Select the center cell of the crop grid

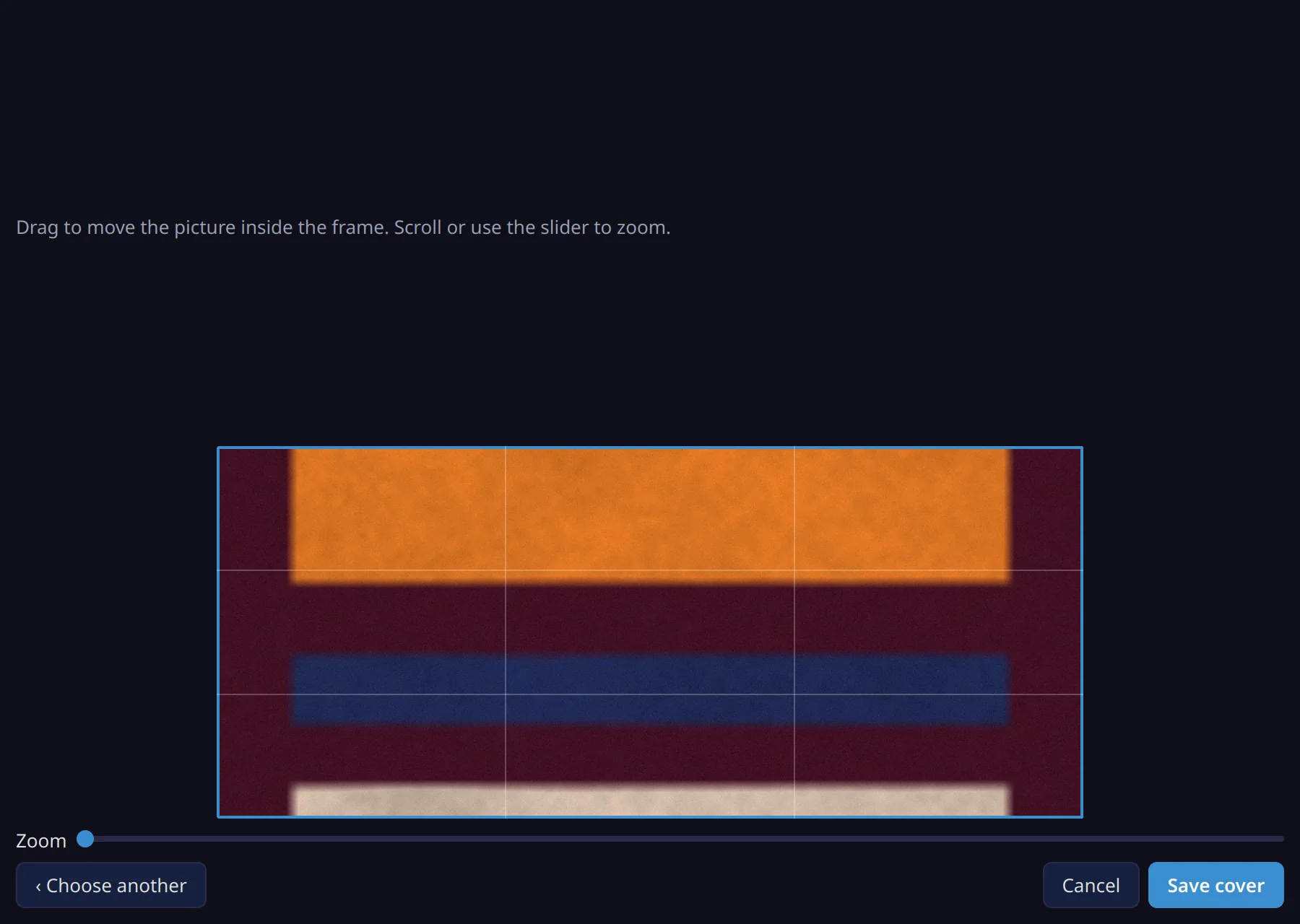pyautogui.click(x=650, y=632)
